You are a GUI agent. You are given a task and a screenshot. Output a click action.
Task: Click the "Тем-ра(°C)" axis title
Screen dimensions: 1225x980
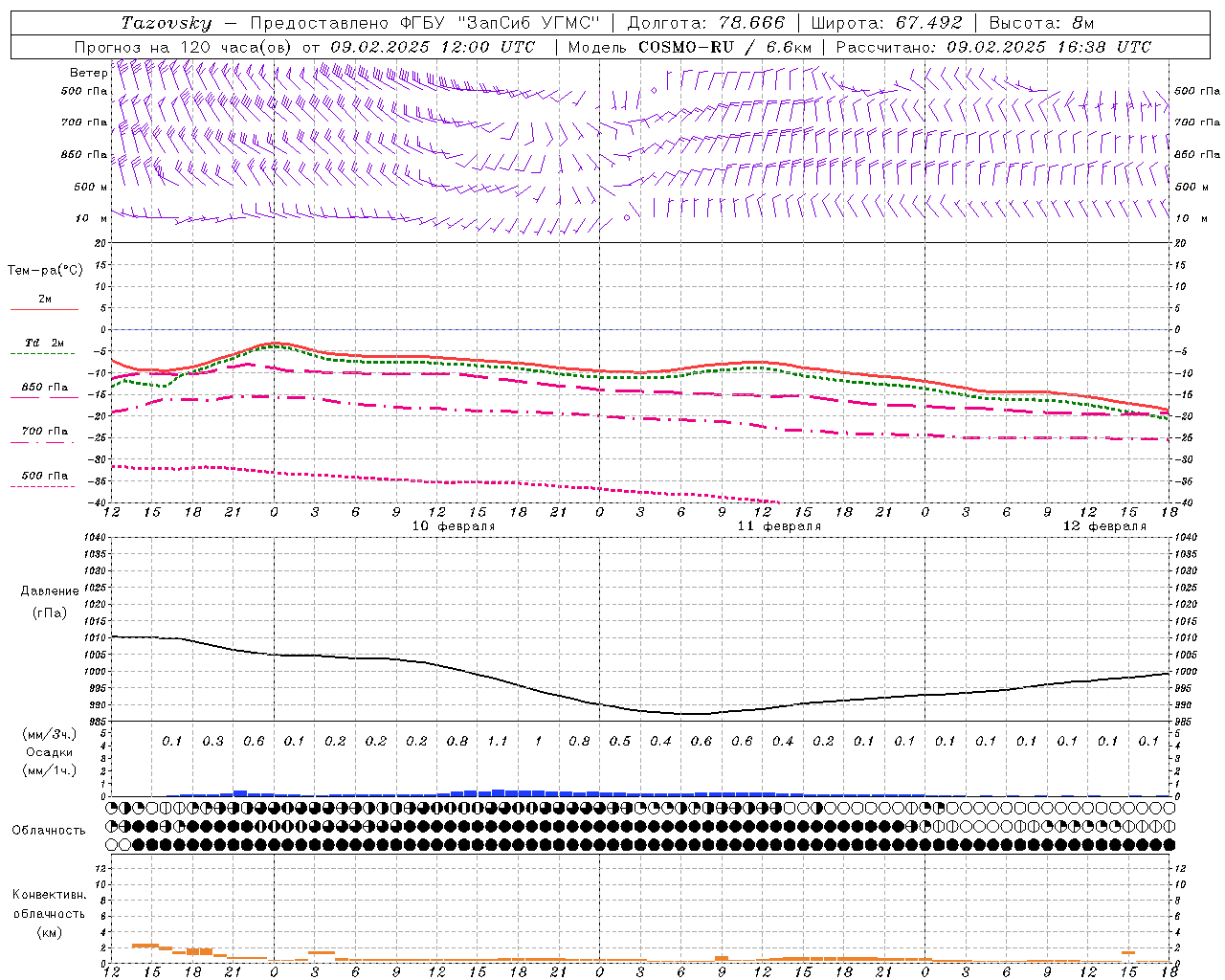45,271
